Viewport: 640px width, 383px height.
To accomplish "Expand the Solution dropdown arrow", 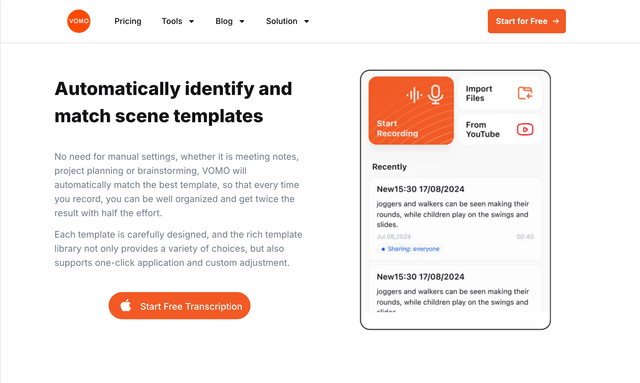I will tap(307, 22).
